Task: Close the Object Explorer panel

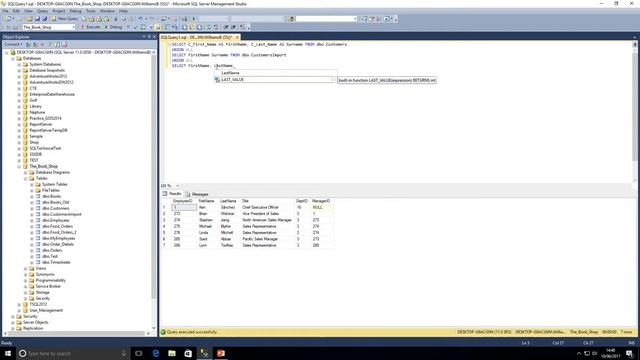Action: (x=154, y=37)
